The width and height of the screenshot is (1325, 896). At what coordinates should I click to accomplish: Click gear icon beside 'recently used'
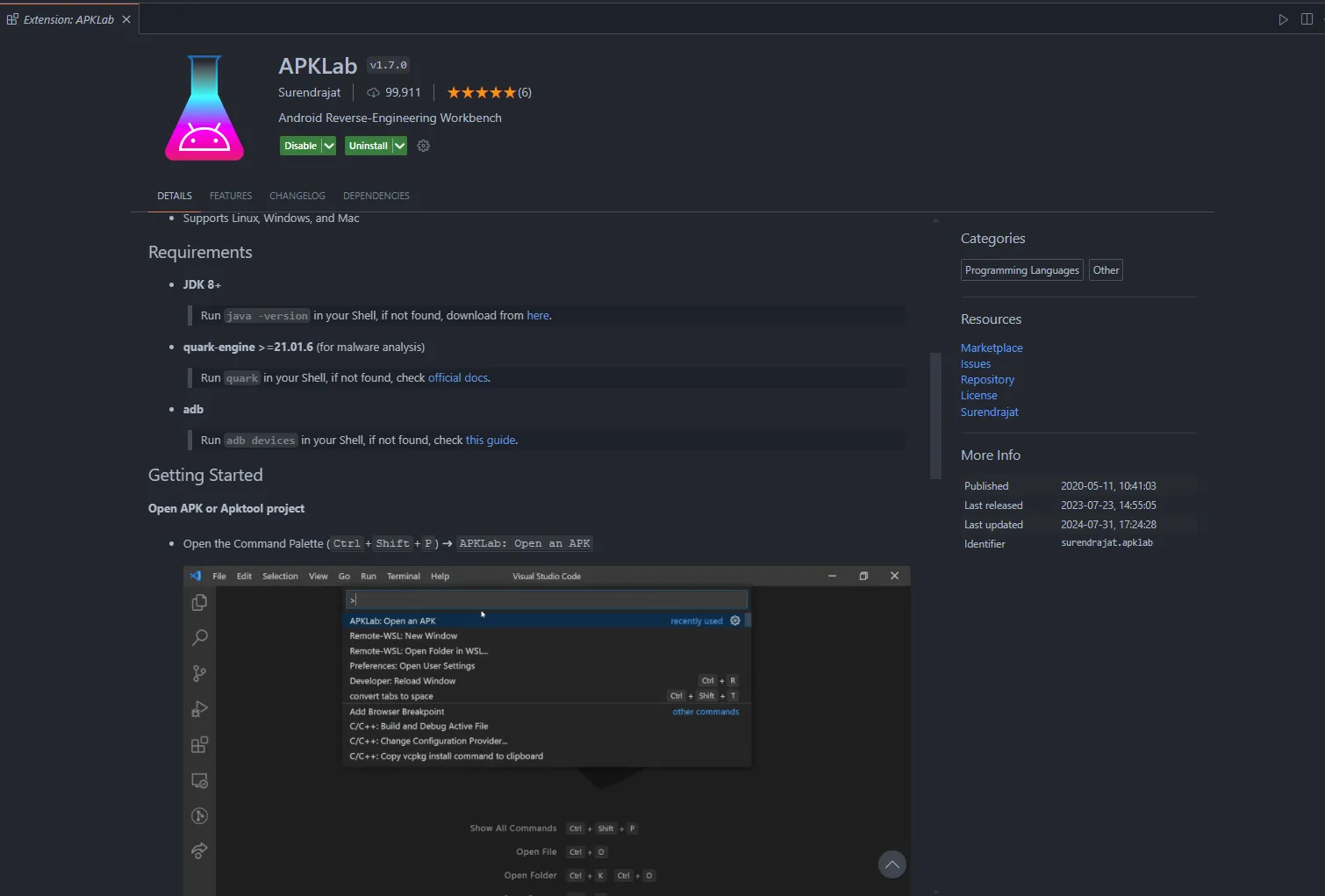(x=735, y=620)
